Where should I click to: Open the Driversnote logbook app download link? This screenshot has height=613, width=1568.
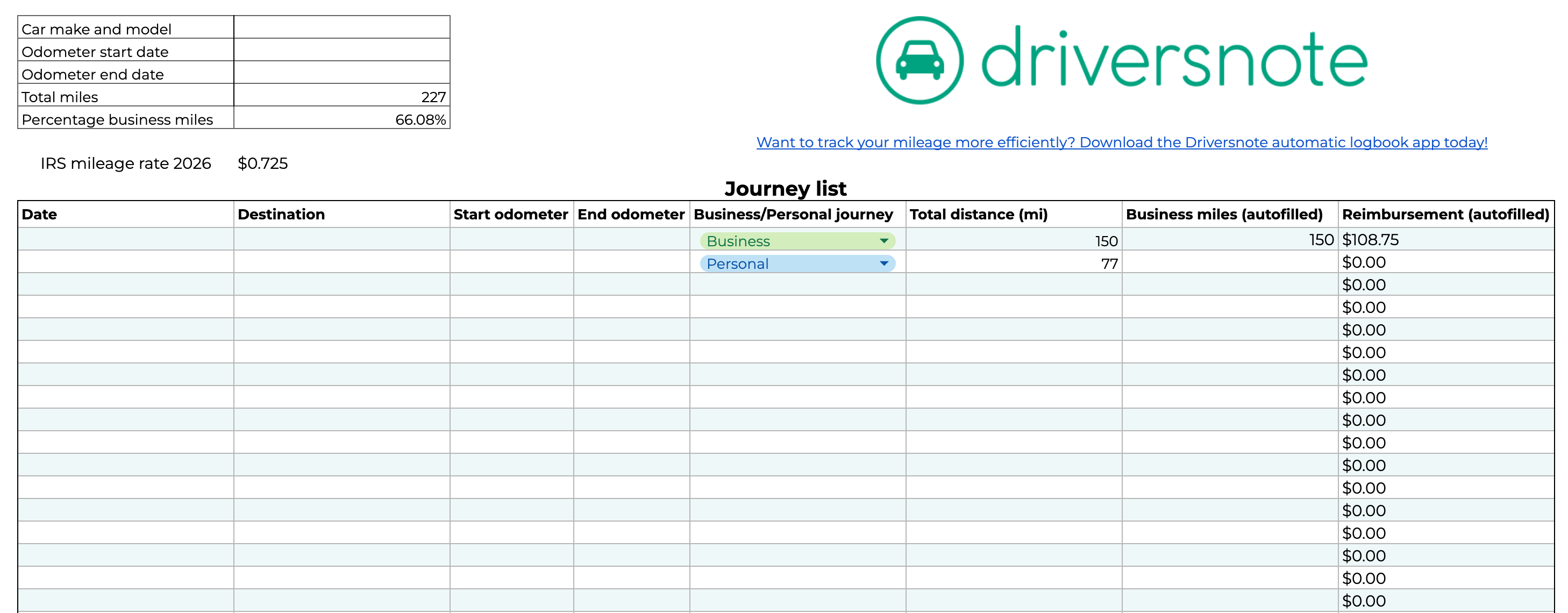[x=1121, y=142]
